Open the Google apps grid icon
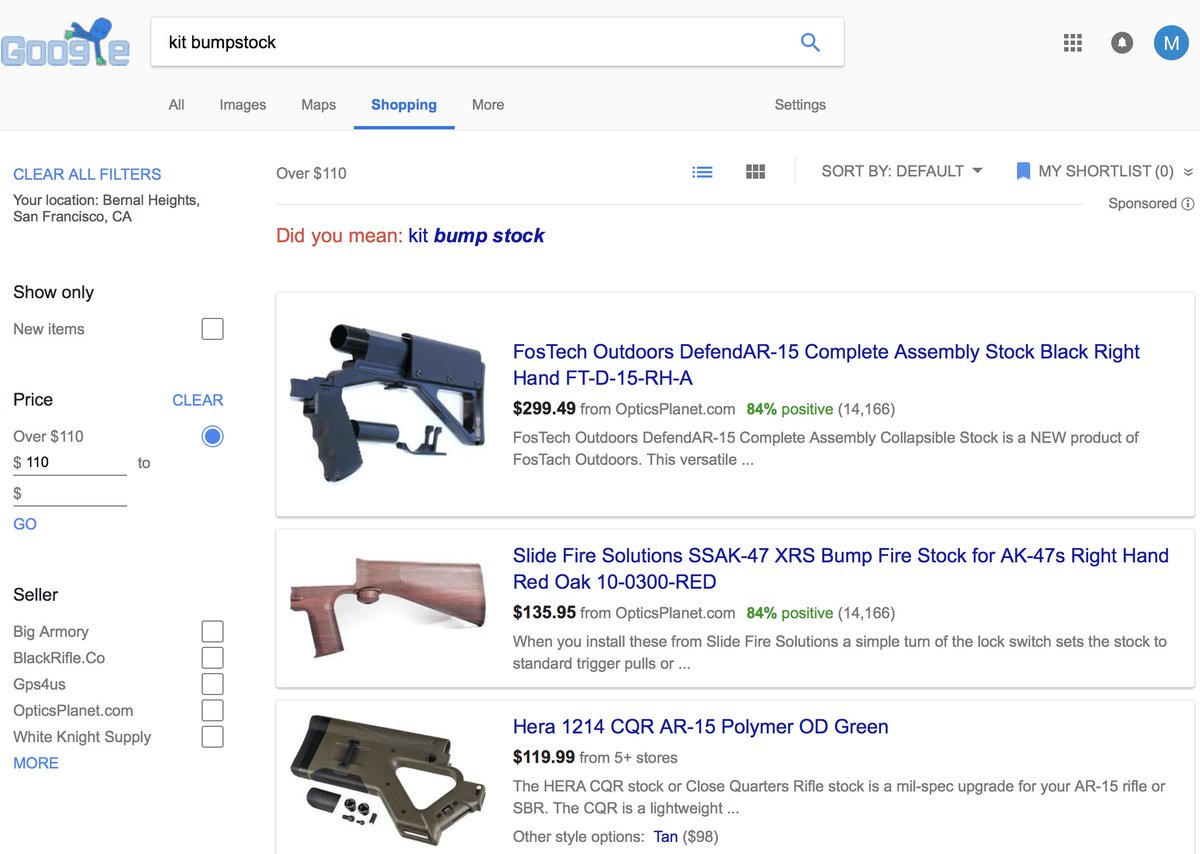 (x=1073, y=43)
